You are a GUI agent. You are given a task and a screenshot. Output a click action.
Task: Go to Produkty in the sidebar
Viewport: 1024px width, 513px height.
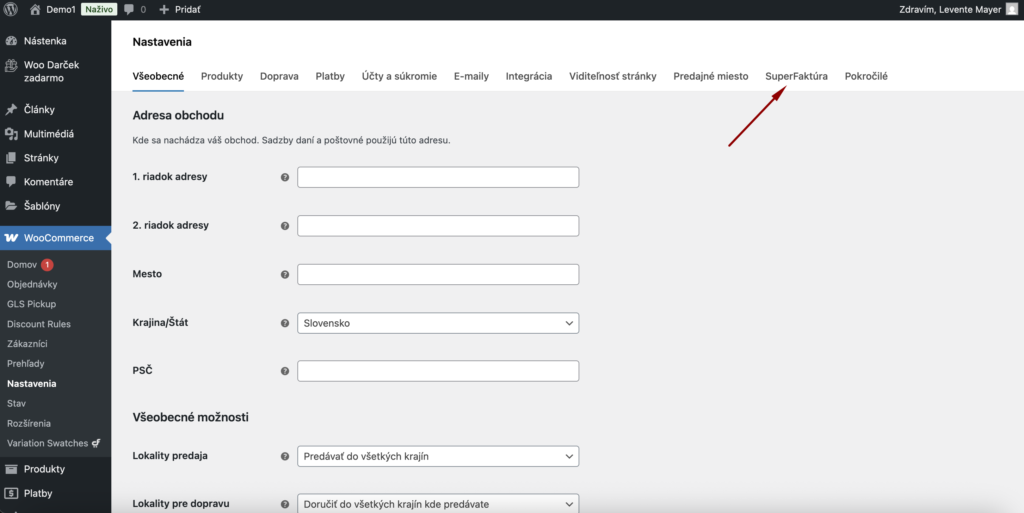44,469
